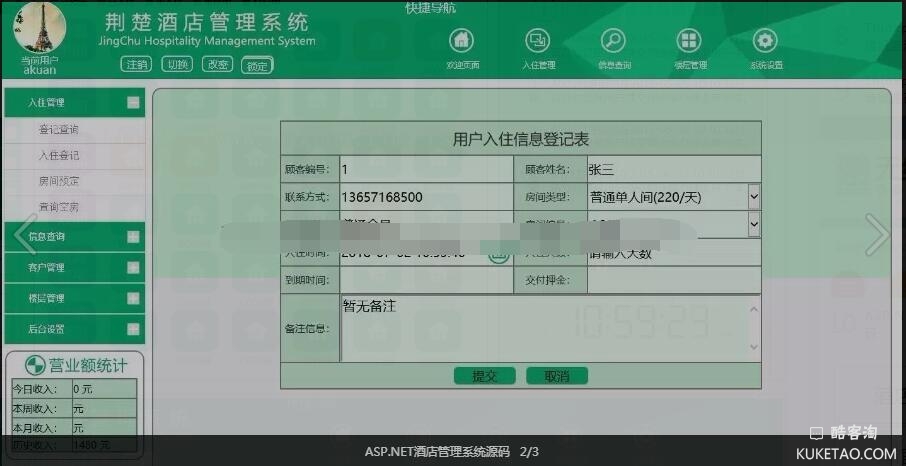
Task: Click the 联系方式 phone number field
Action: [426, 197]
